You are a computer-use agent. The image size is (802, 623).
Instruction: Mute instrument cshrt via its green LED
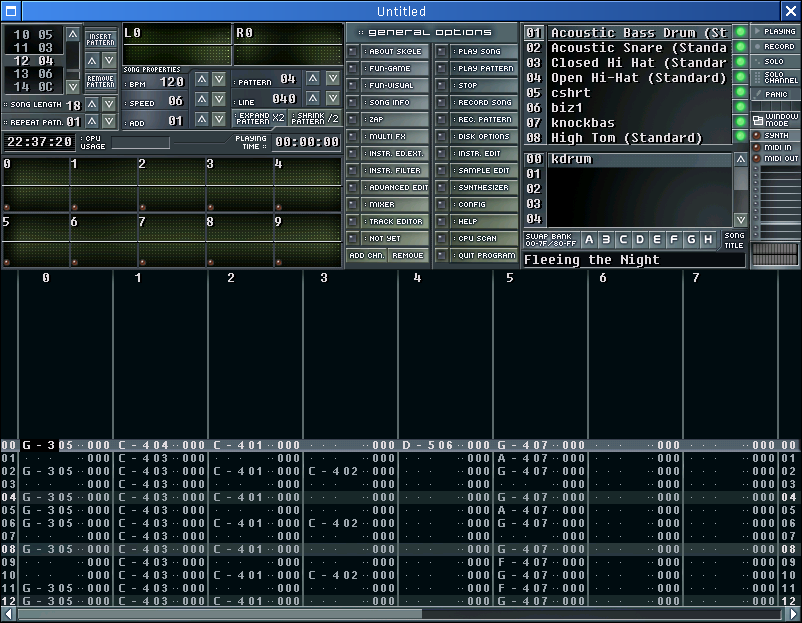click(x=740, y=92)
